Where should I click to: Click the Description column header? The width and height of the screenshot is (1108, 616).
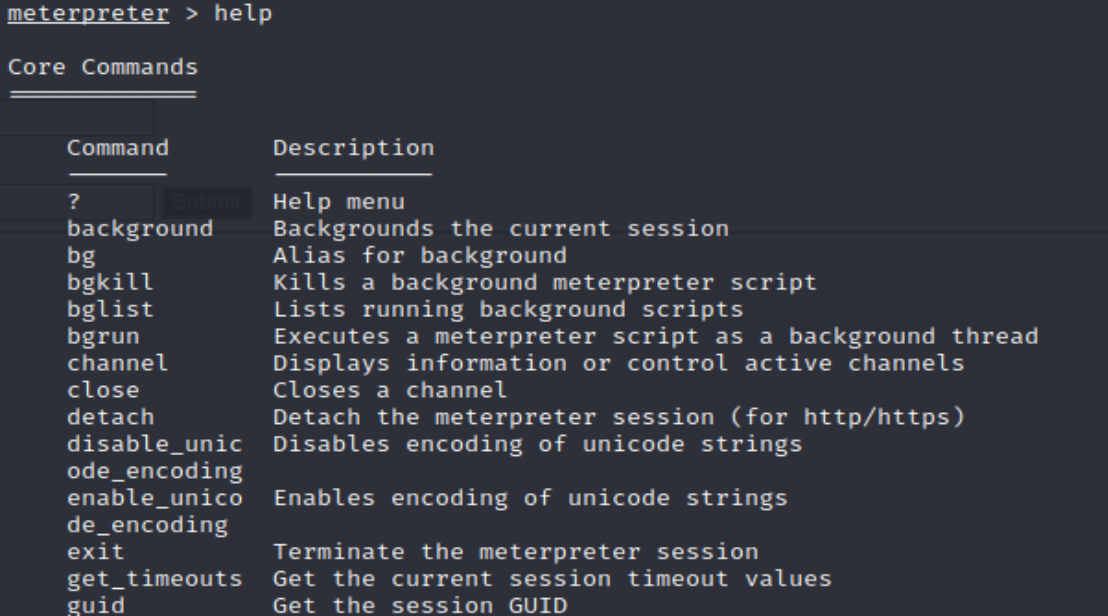pos(353,148)
